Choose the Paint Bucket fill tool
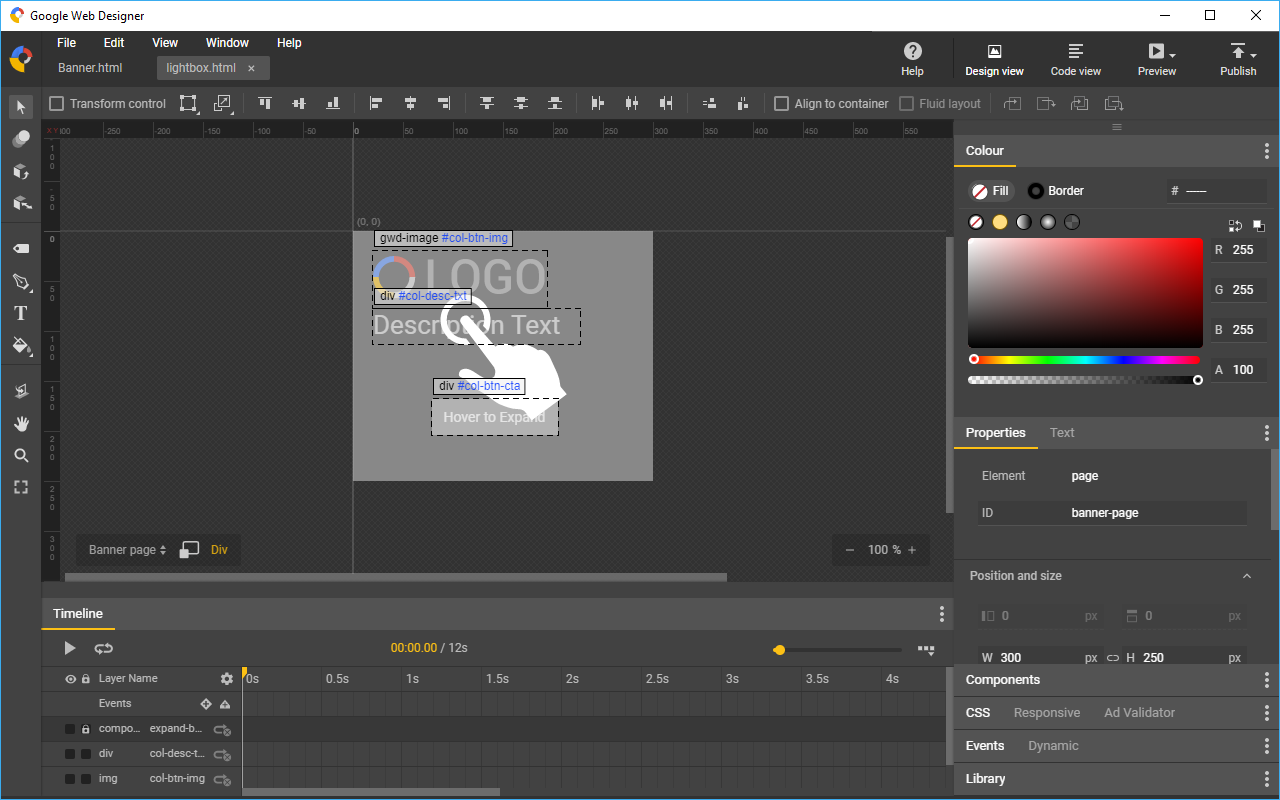The width and height of the screenshot is (1280, 800). coord(20,346)
